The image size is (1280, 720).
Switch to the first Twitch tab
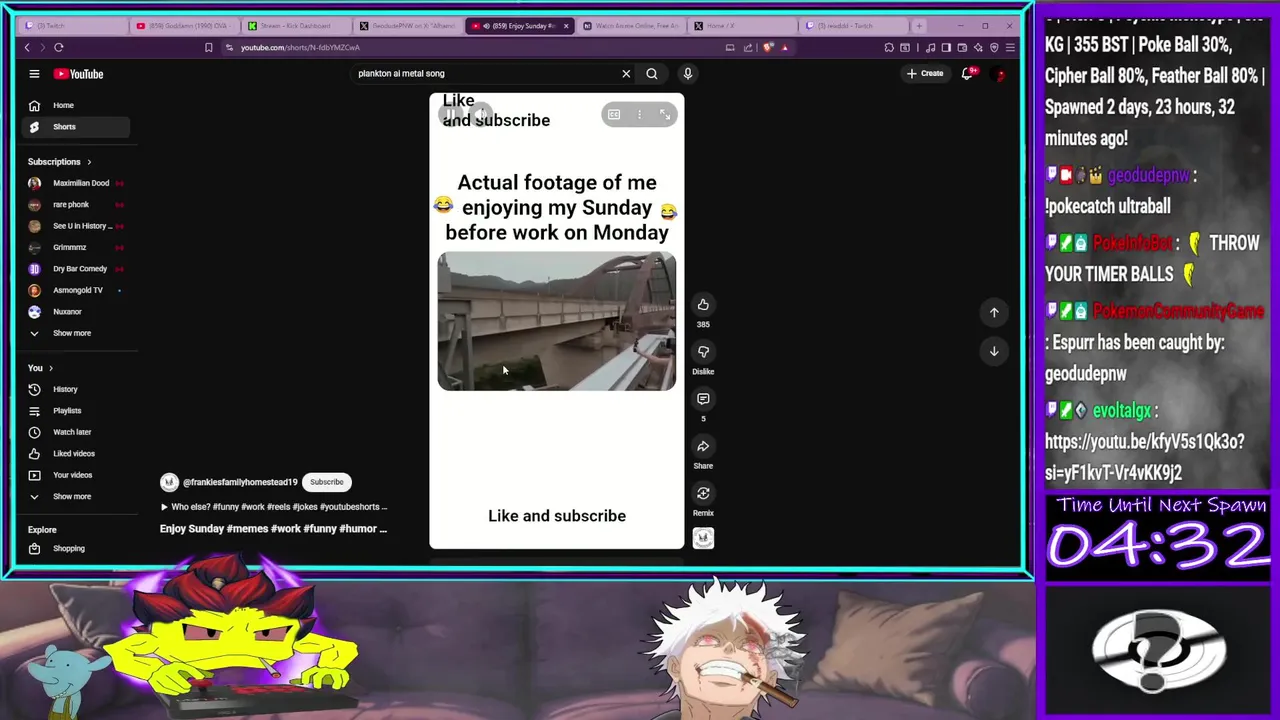(x=72, y=25)
